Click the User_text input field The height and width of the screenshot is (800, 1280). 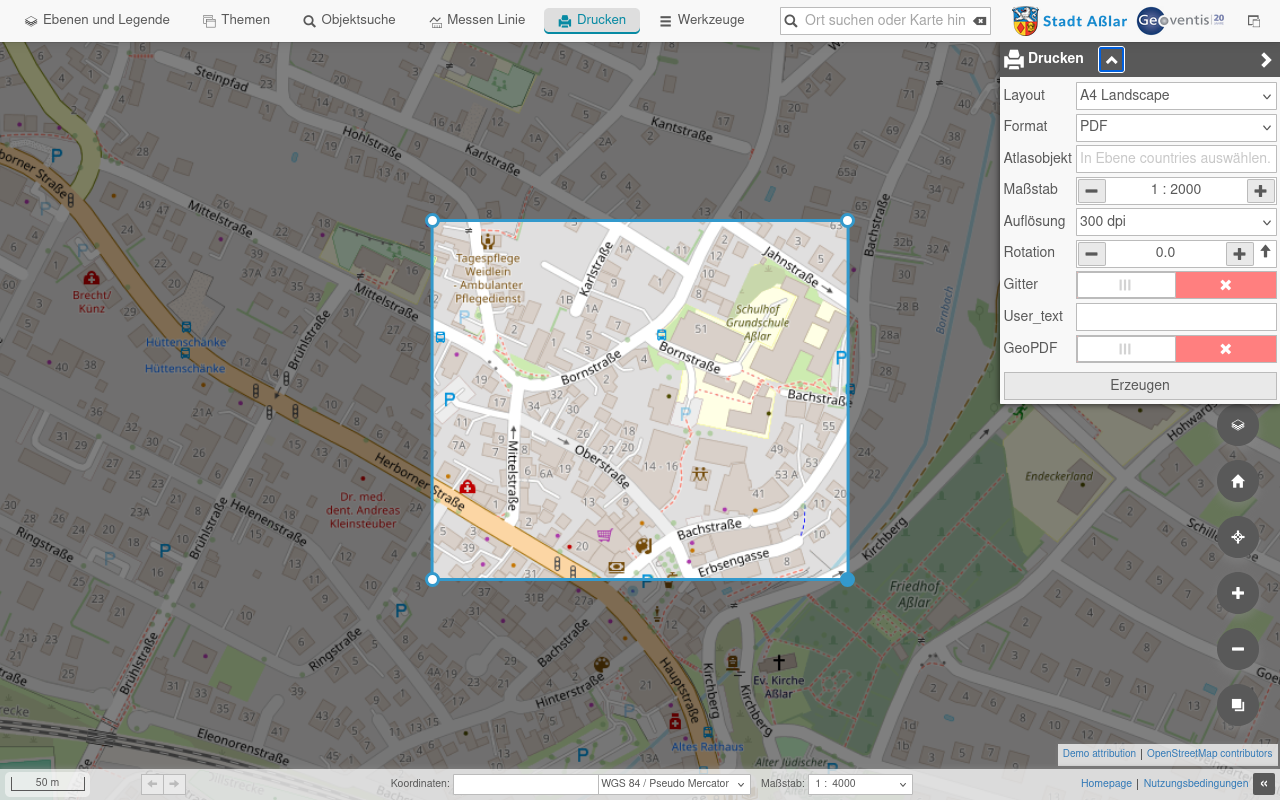click(1176, 316)
